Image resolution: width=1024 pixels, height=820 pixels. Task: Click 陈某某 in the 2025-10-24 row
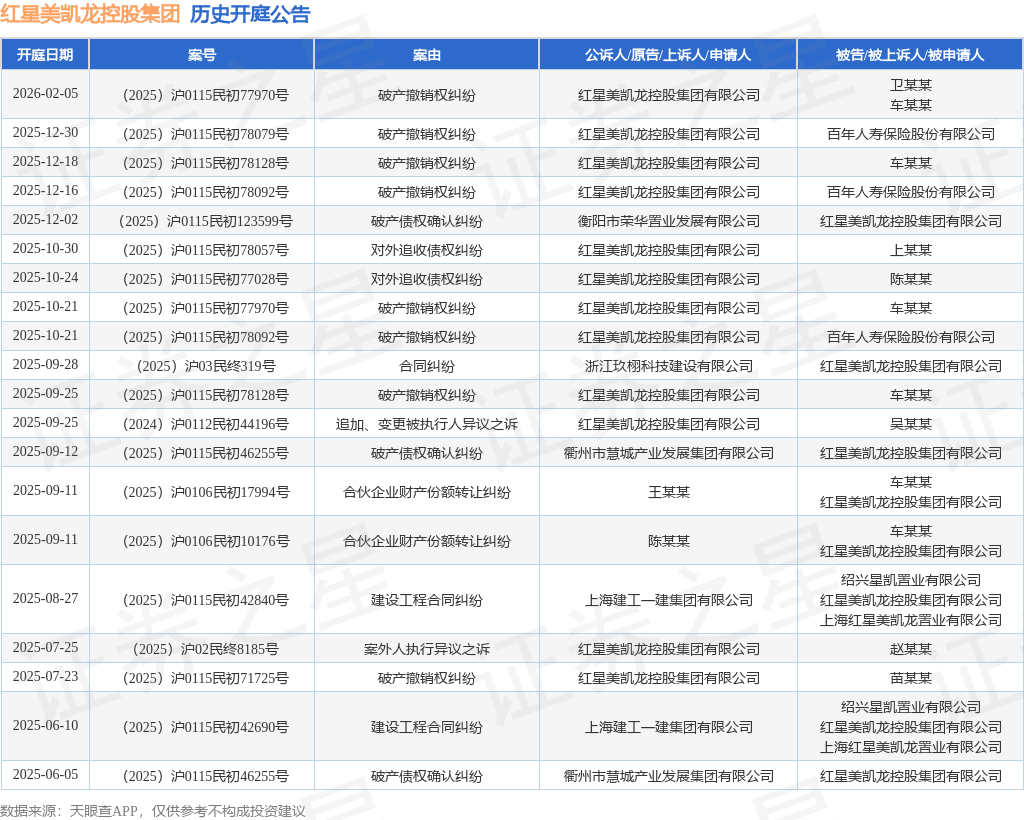(911, 279)
